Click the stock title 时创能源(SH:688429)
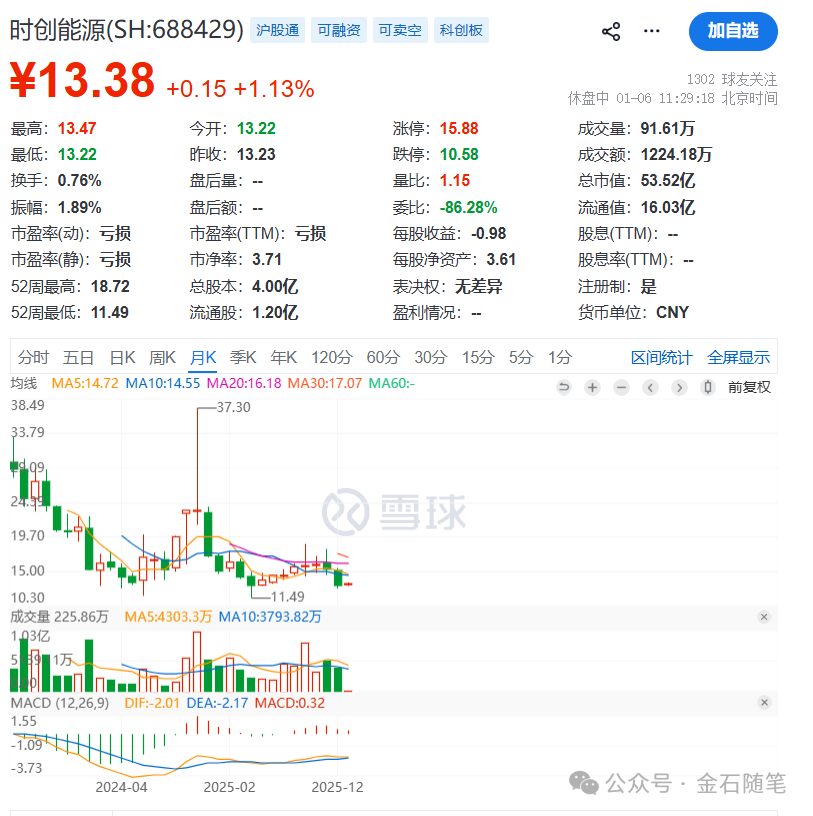 127,30
